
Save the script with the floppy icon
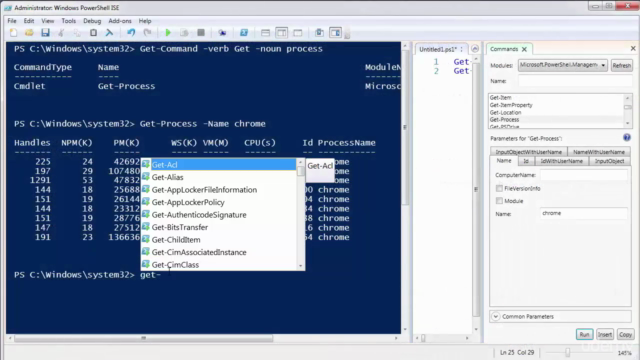click(45, 33)
